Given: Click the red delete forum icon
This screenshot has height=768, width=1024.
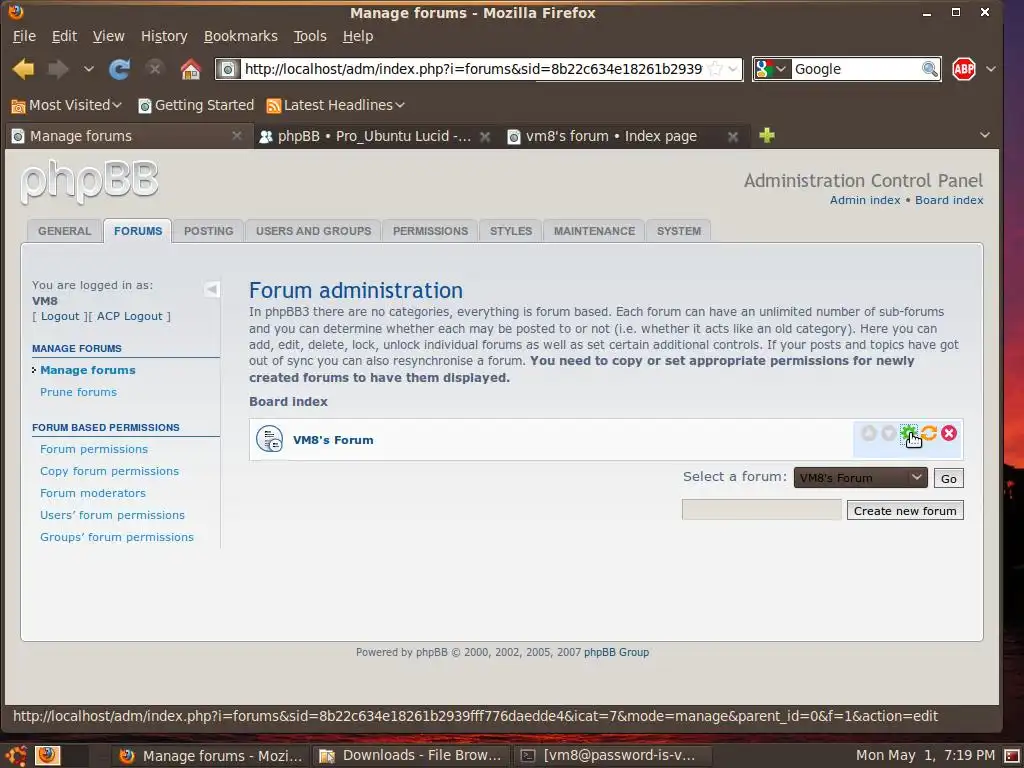Looking at the screenshot, I should (x=949, y=433).
